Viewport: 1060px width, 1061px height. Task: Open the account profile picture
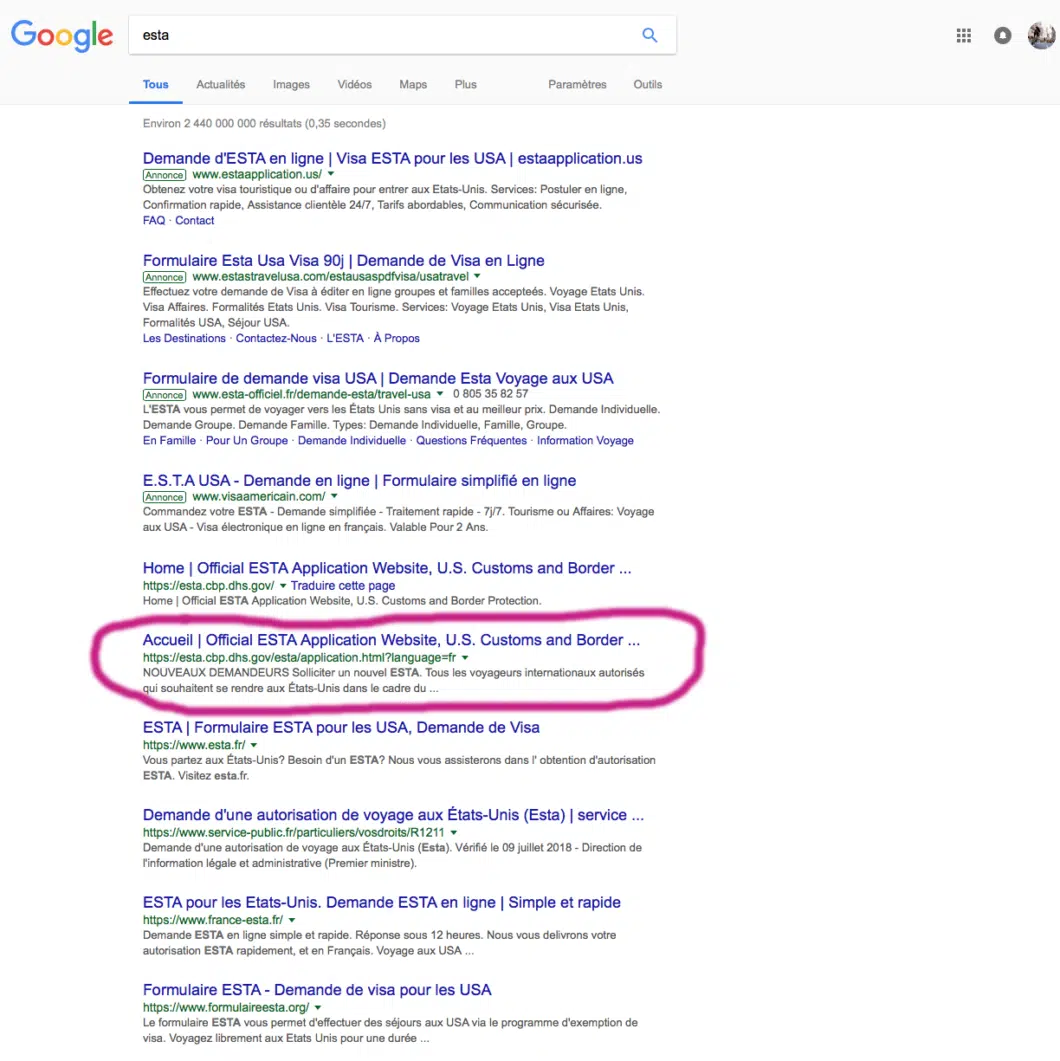coord(1040,36)
